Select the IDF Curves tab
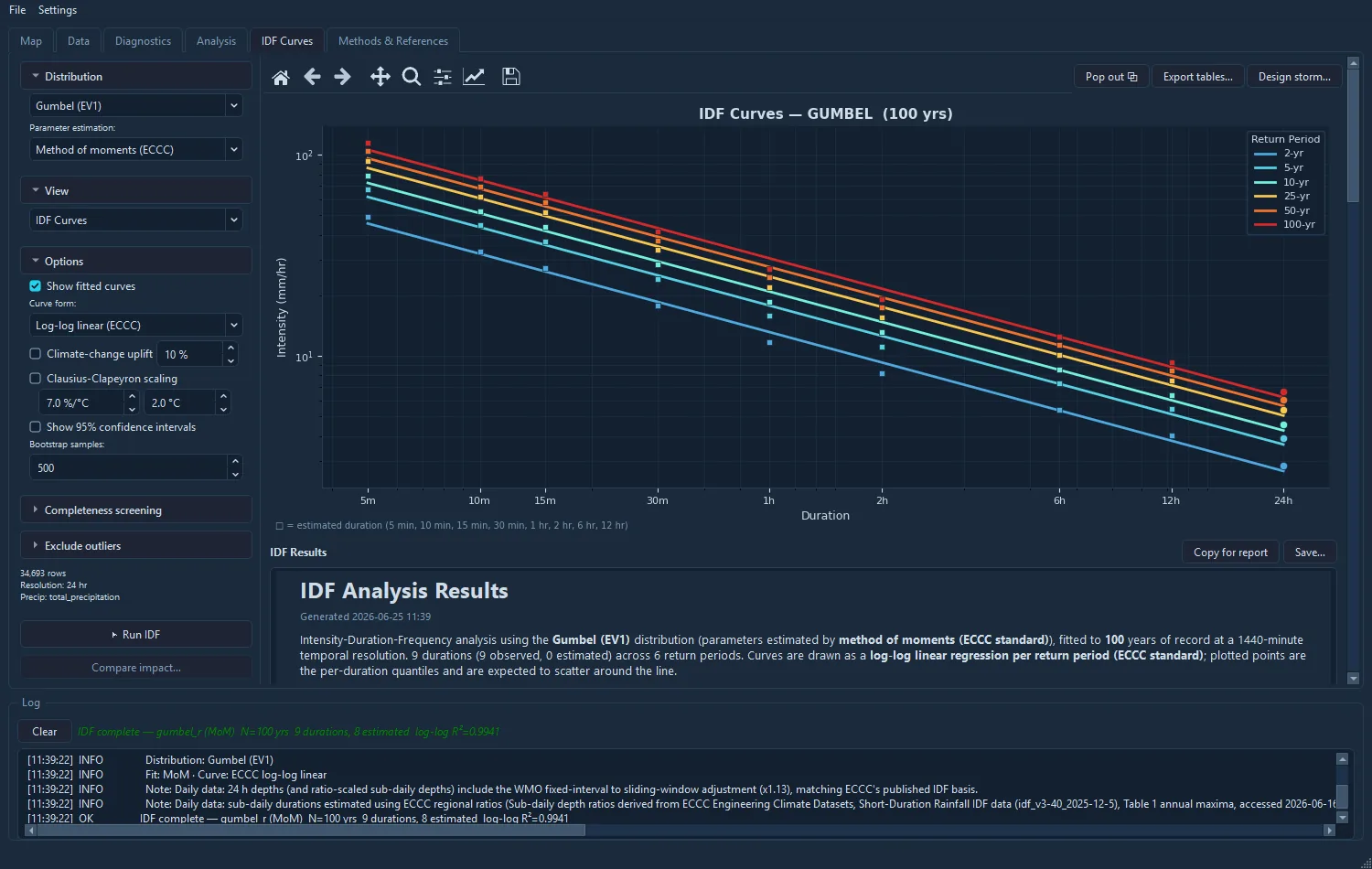The image size is (1372, 869). 287,41
